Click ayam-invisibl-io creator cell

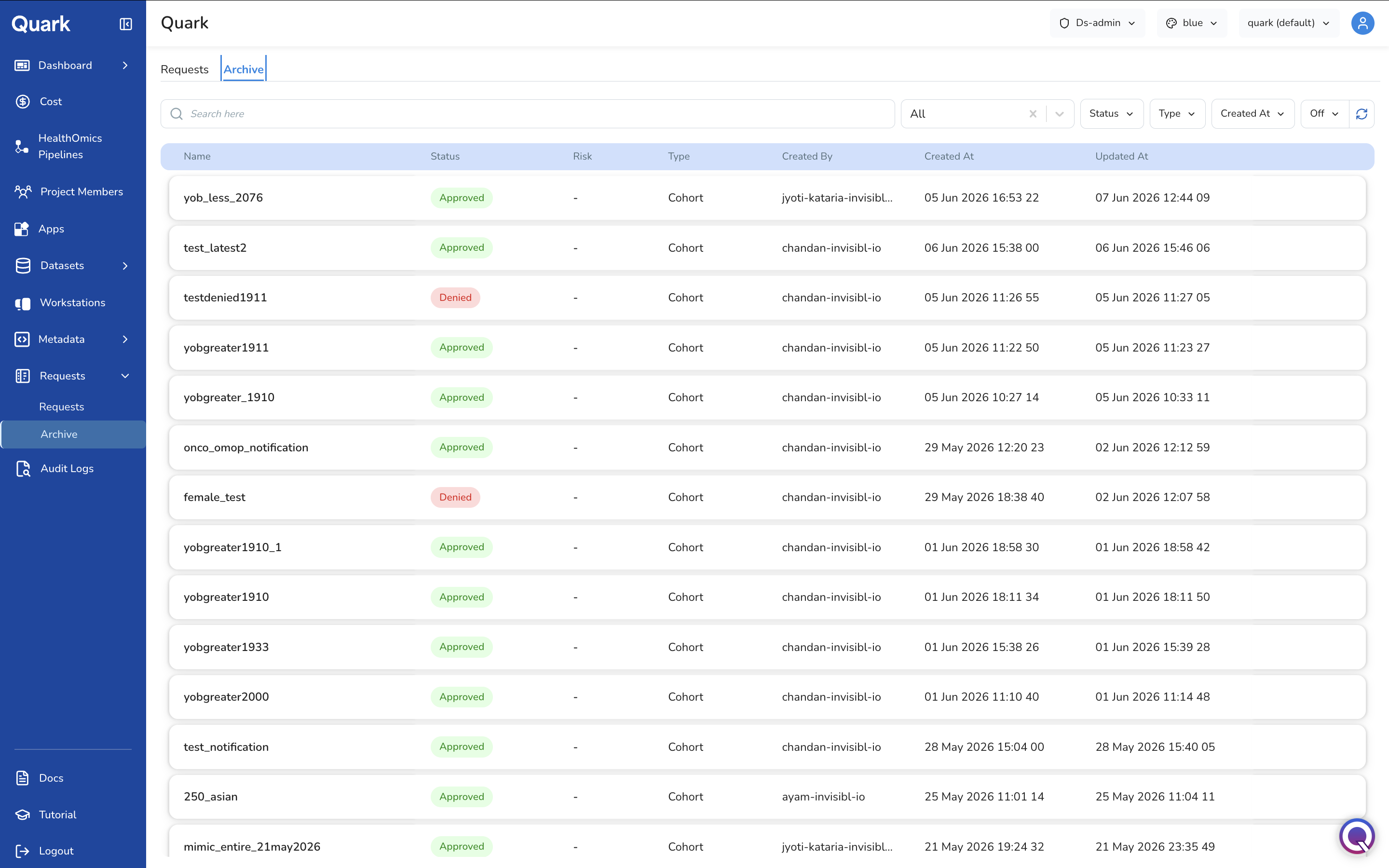[x=823, y=797]
